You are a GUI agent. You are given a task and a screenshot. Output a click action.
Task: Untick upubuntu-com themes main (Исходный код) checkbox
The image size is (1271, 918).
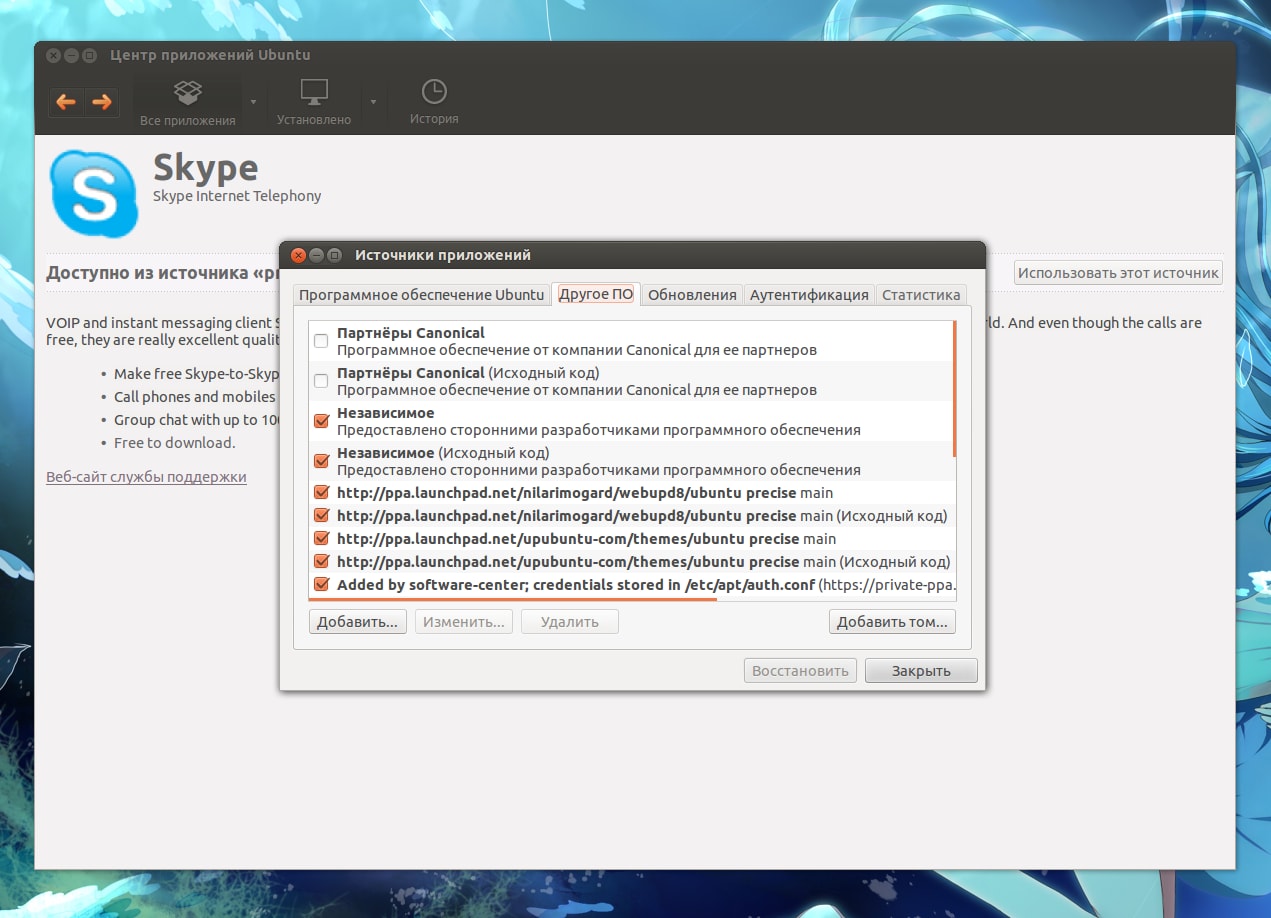321,561
